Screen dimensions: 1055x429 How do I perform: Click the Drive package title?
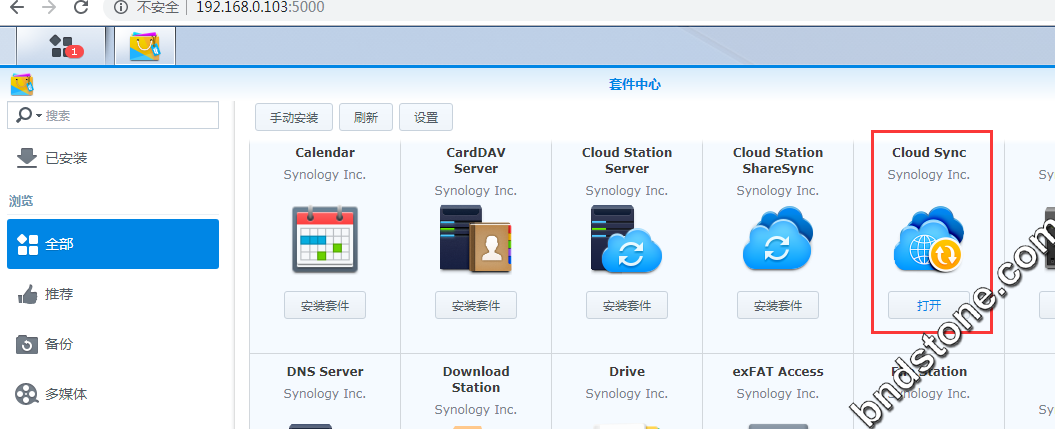coord(626,371)
